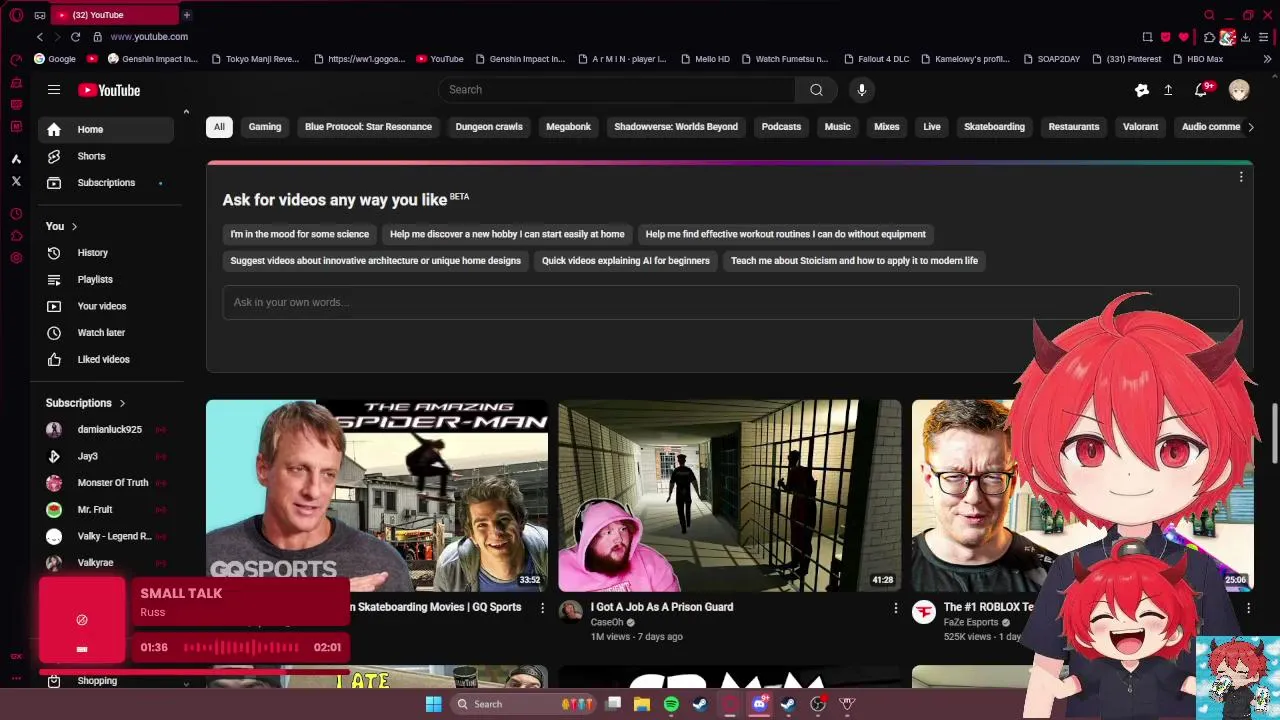Open the HBO Max bookmark
The image size is (1280, 720).
click(x=1197, y=59)
